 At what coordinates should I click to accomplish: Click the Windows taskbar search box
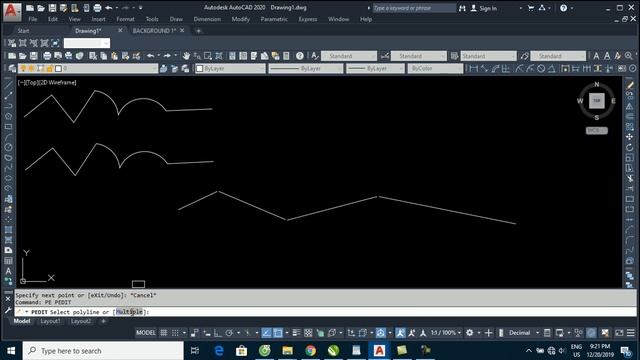click(103, 351)
